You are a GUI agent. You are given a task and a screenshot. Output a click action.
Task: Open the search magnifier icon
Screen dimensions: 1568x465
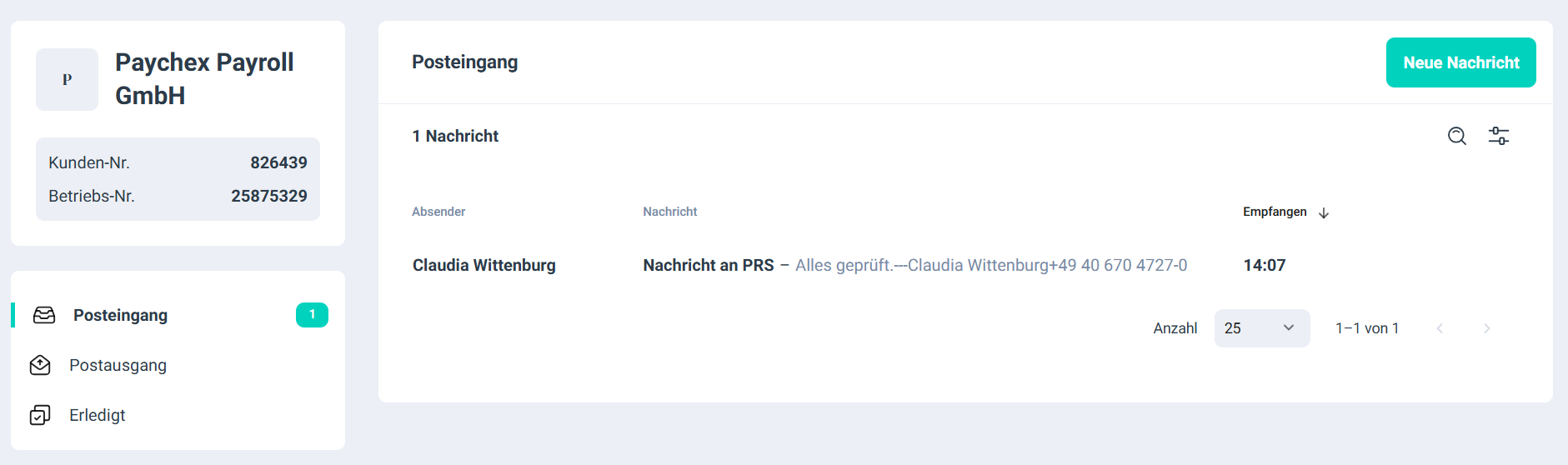click(1456, 136)
